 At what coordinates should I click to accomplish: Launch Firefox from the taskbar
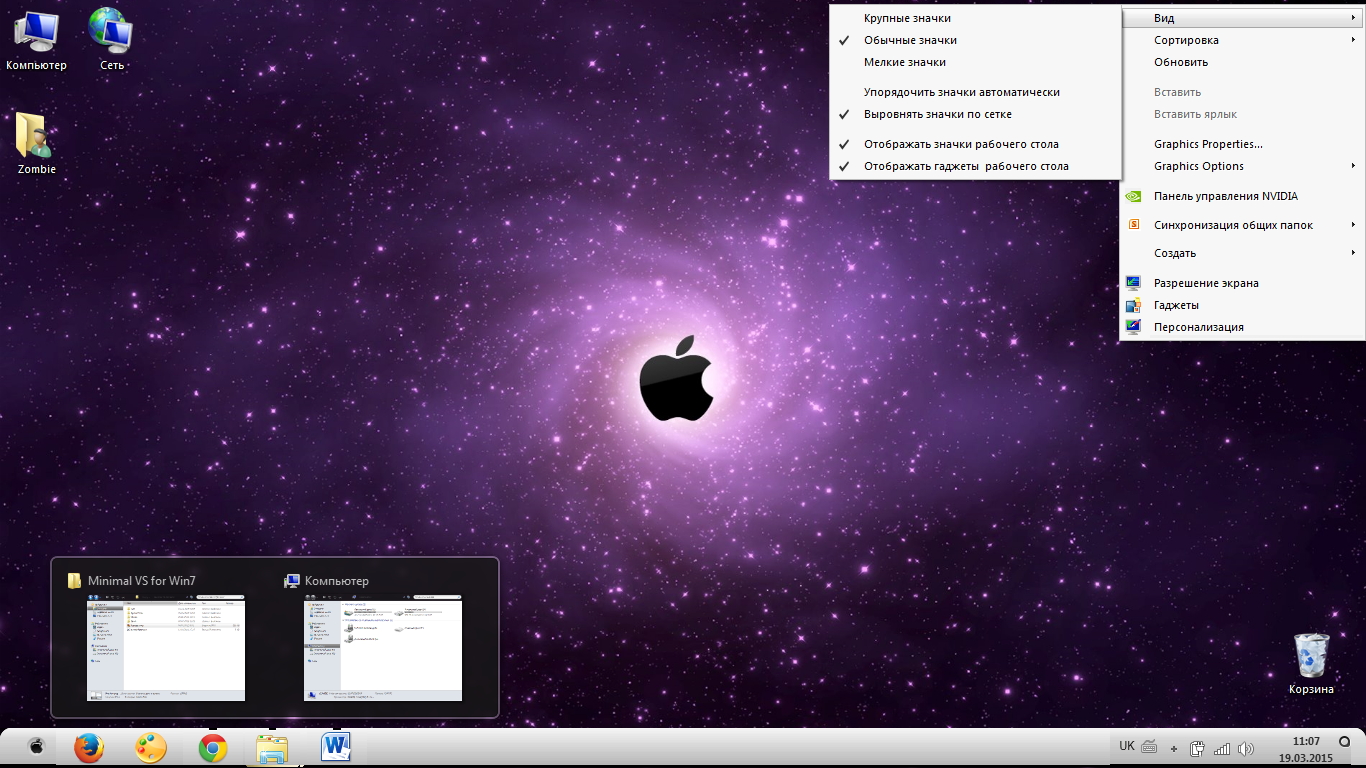(x=89, y=748)
